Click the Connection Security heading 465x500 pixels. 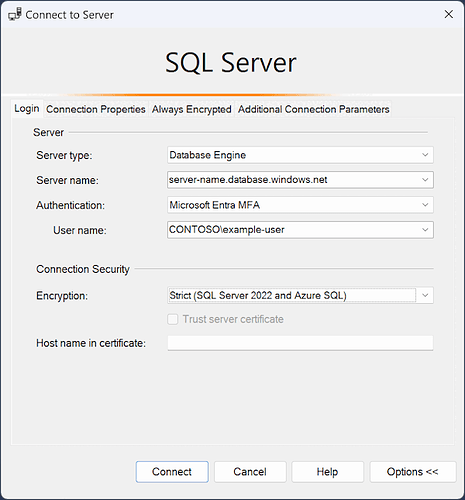coord(83,269)
